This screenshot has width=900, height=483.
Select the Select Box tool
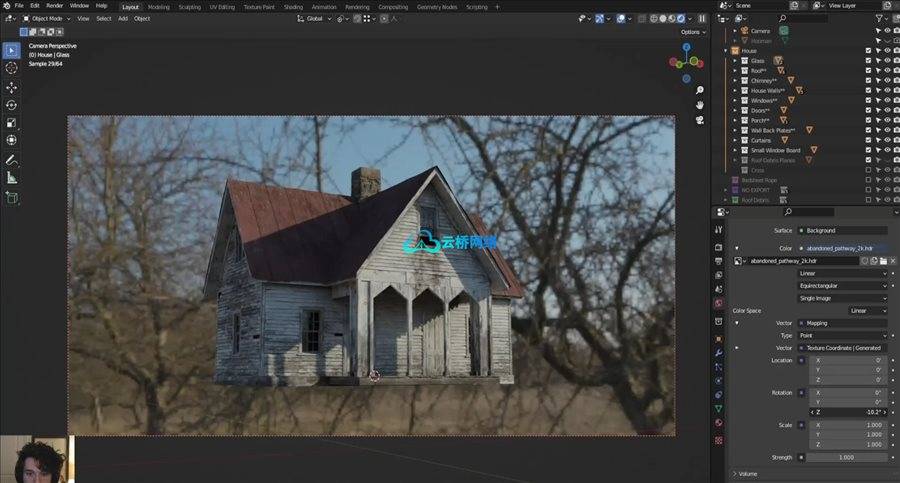(11, 51)
